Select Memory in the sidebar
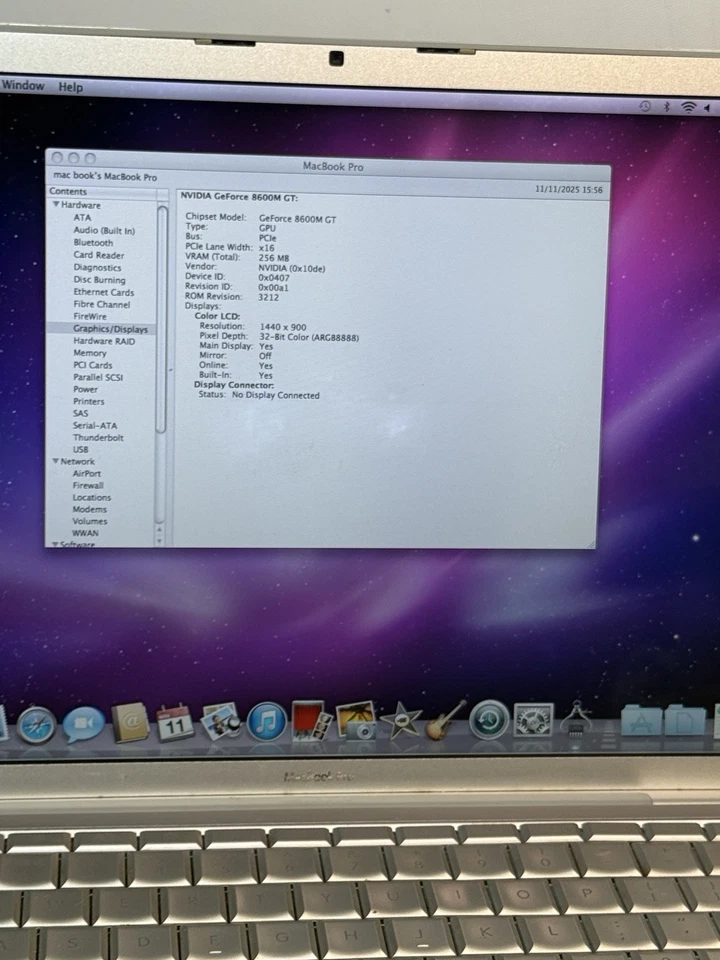This screenshot has width=720, height=960. (89, 353)
